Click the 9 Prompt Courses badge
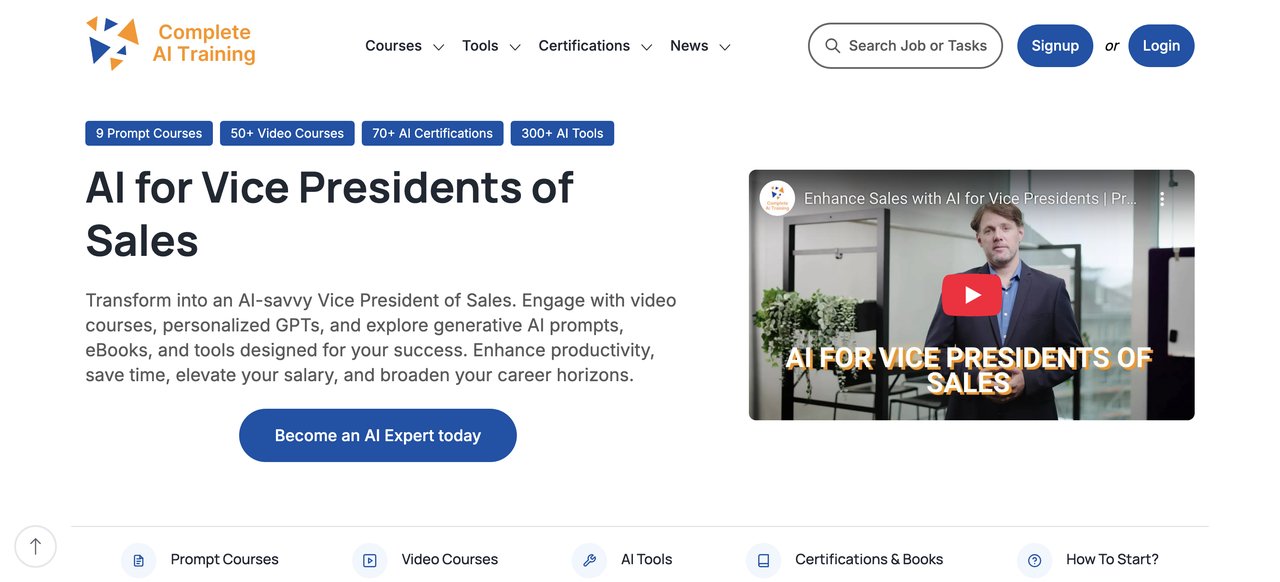Screen dimensions: 1280x582 tap(149, 133)
